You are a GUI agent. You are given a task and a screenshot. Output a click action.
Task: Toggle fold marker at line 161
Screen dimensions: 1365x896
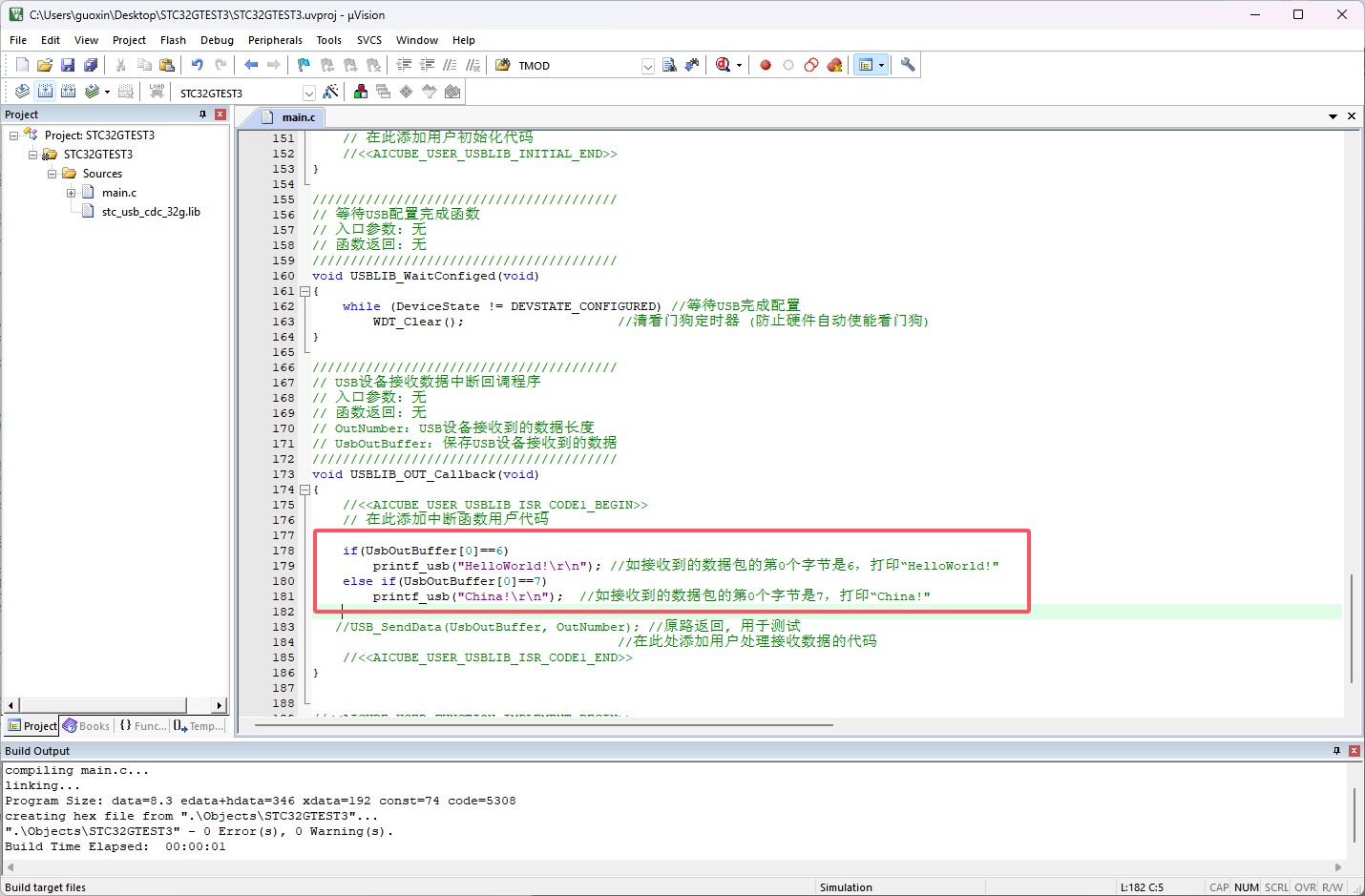[x=304, y=291]
